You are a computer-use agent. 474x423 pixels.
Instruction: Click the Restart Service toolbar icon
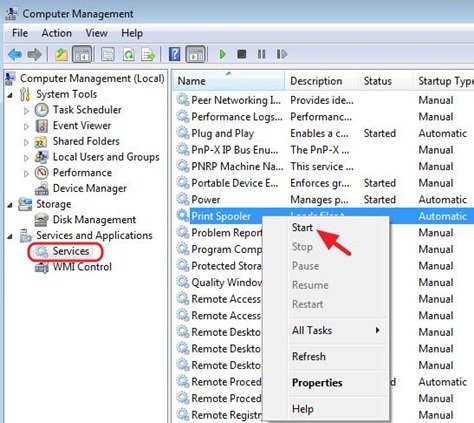[281, 54]
